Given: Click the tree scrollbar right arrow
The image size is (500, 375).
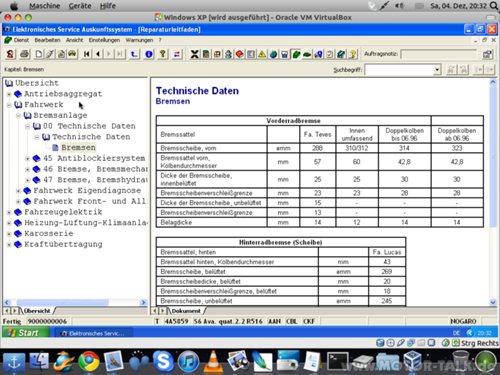Looking at the screenshot, I should (x=144, y=302).
